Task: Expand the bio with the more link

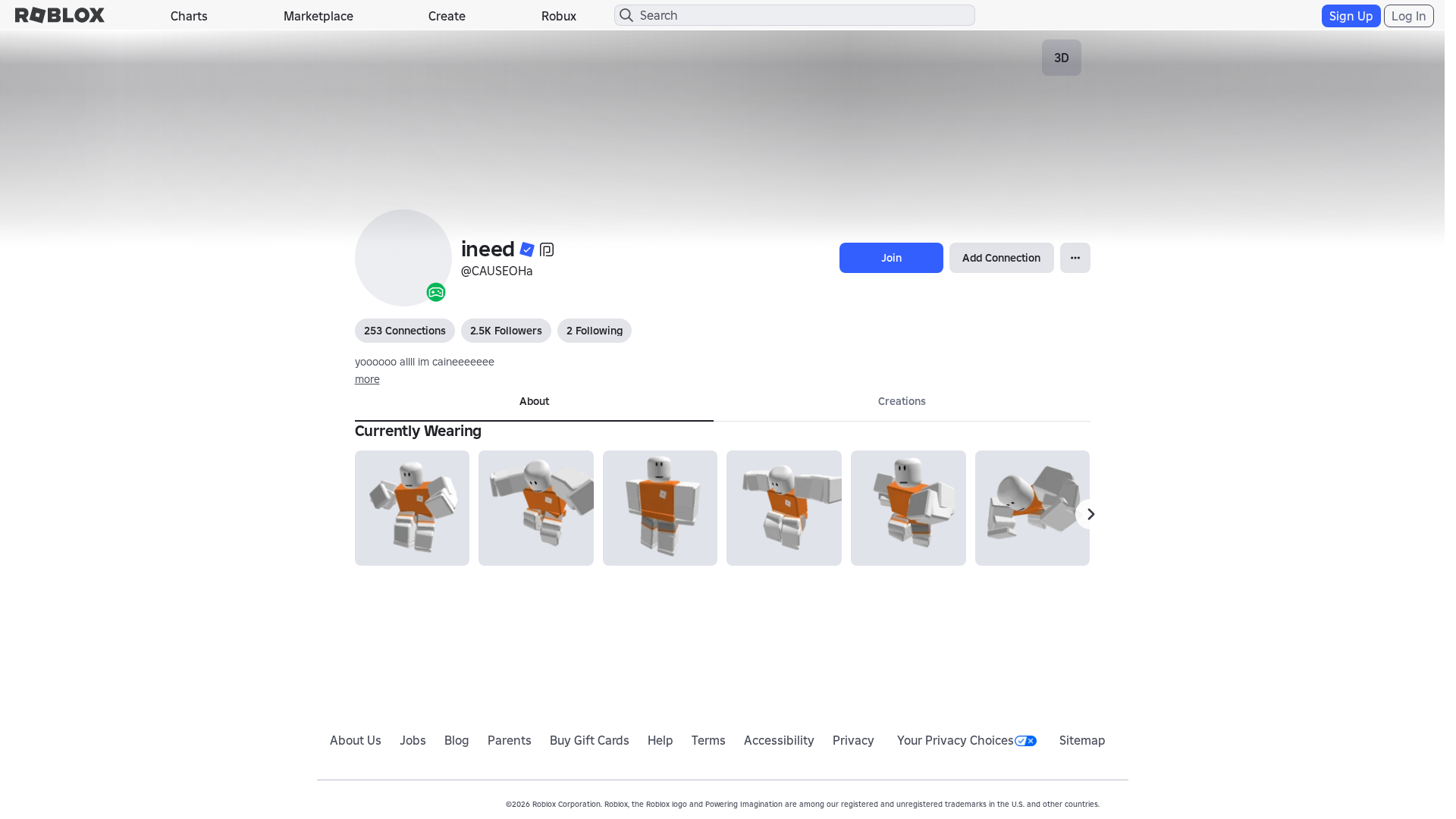Action: click(x=367, y=379)
